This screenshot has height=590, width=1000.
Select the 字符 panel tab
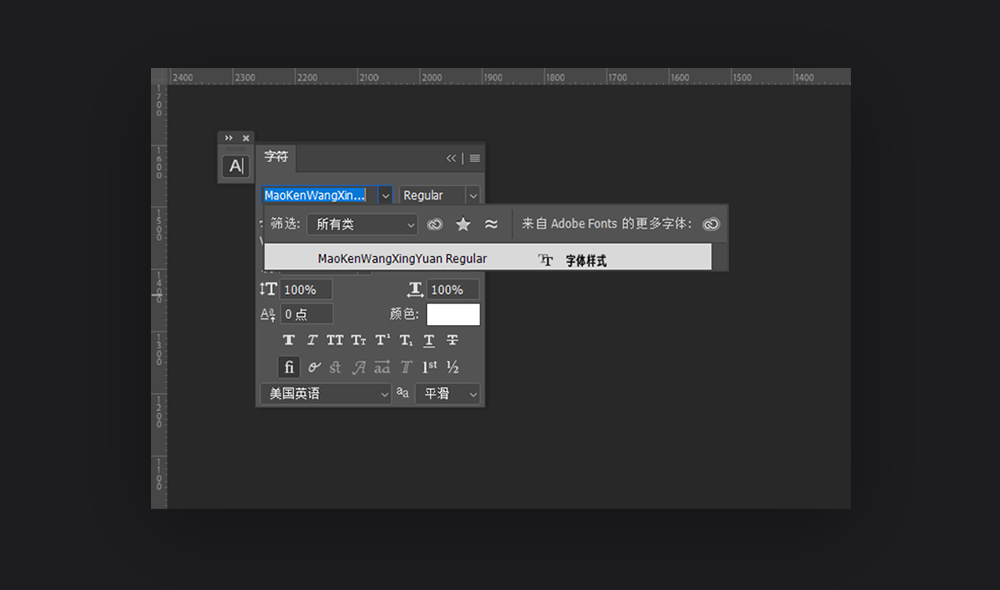click(x=276, y=157)
